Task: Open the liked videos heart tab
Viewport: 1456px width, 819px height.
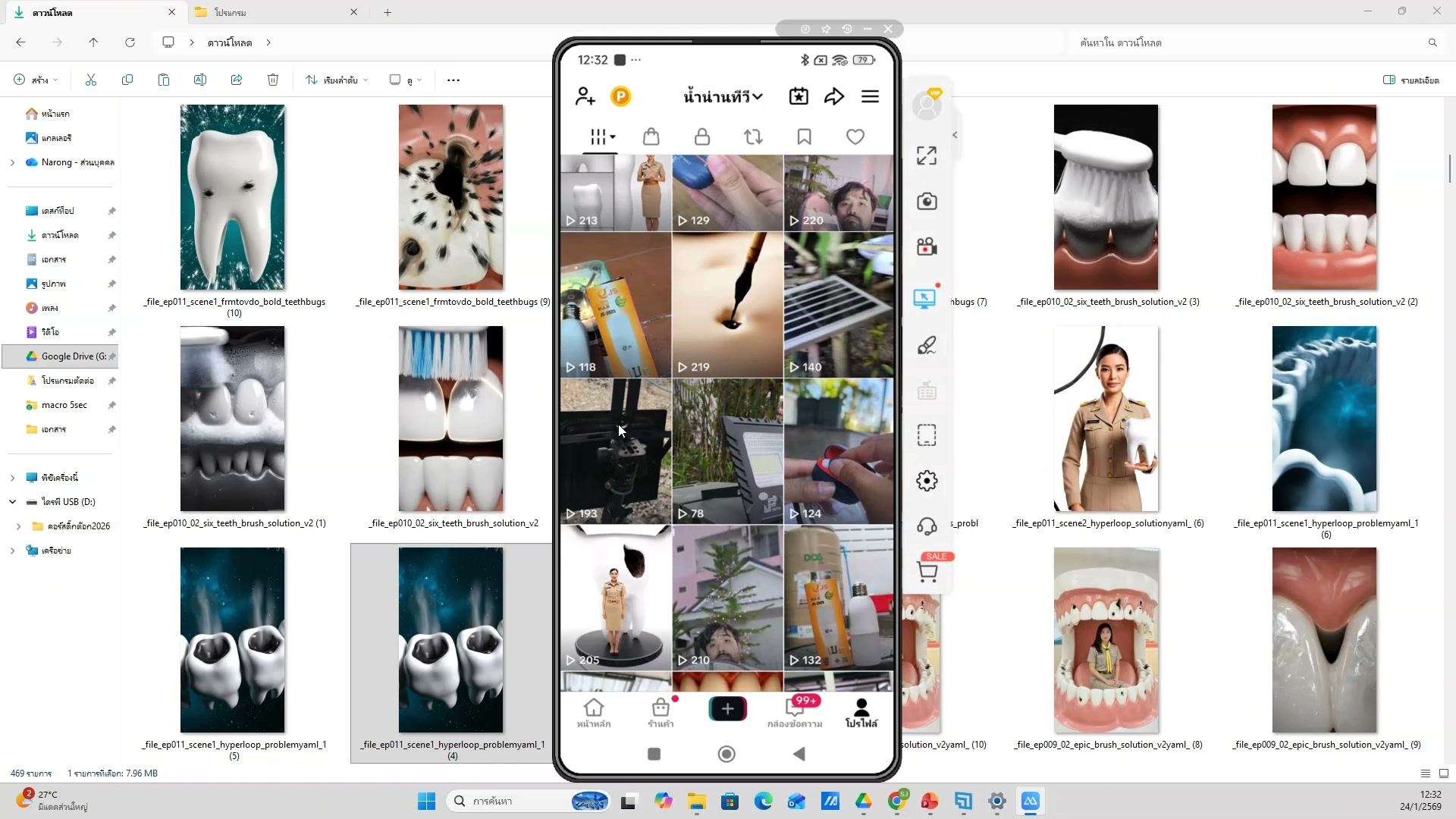Action: 855,137
